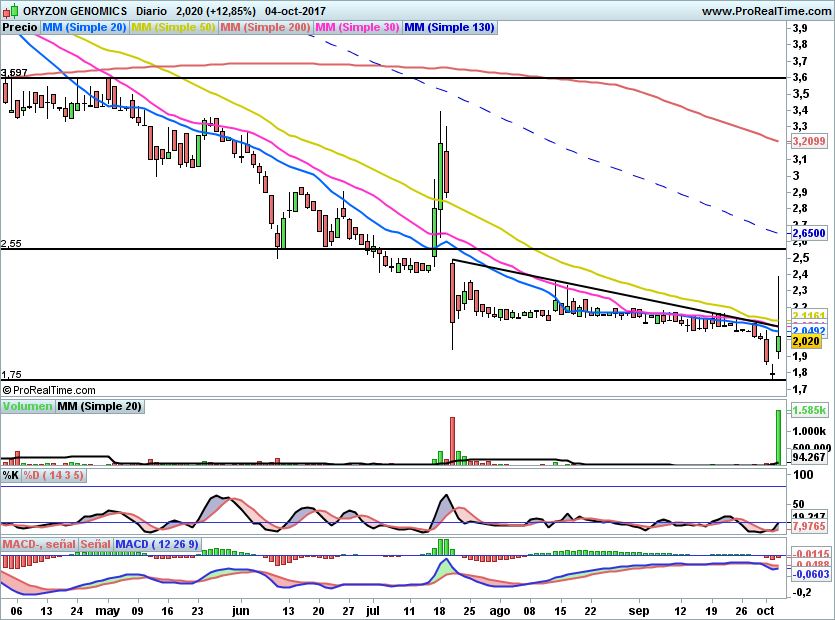
Task: Click the may label on time axis
Action: click(x=107, y=611)
